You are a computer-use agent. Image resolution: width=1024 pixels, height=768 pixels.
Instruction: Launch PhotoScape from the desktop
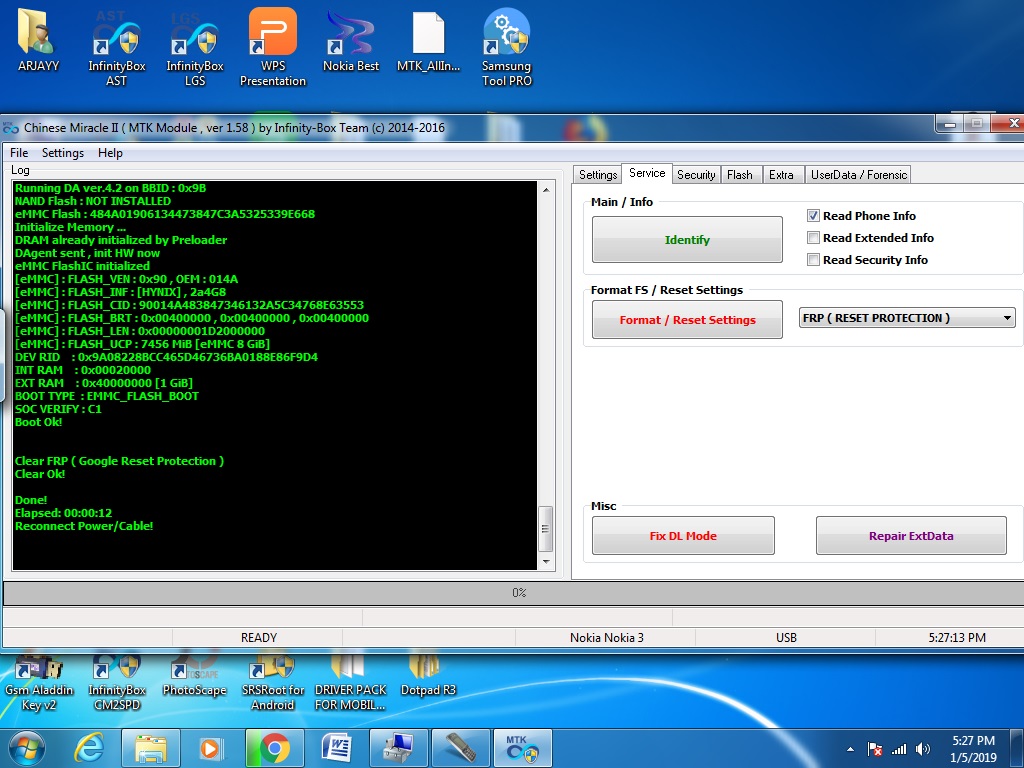[195, 676]
